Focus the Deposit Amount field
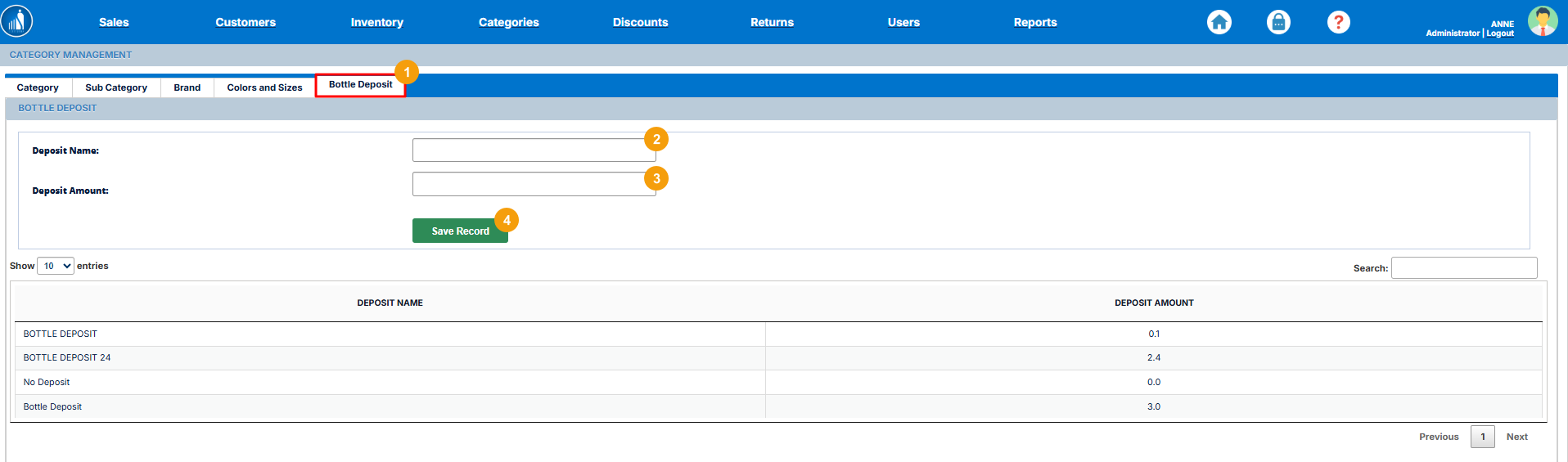 click(532, 184)
